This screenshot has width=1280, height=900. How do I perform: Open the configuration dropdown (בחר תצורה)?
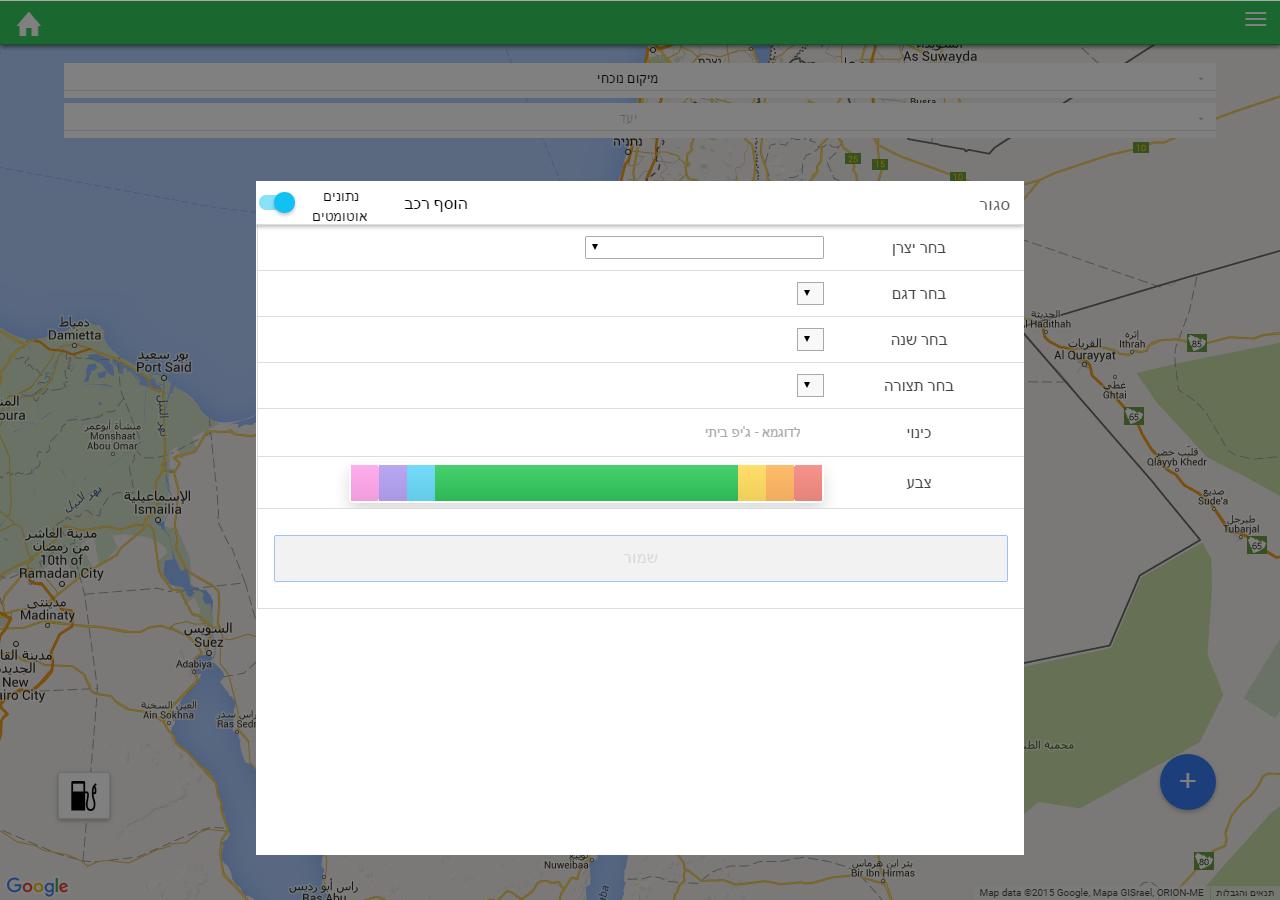coord(810,385)
